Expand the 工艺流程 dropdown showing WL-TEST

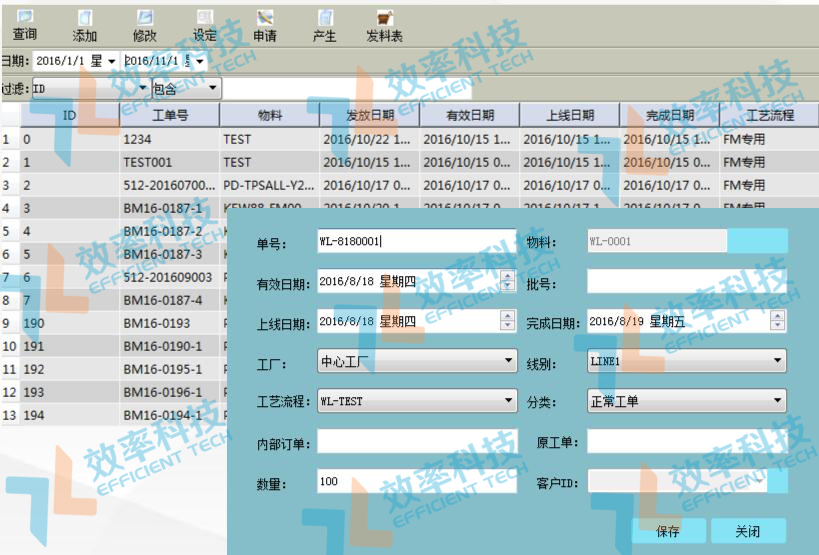coord(507,402)
